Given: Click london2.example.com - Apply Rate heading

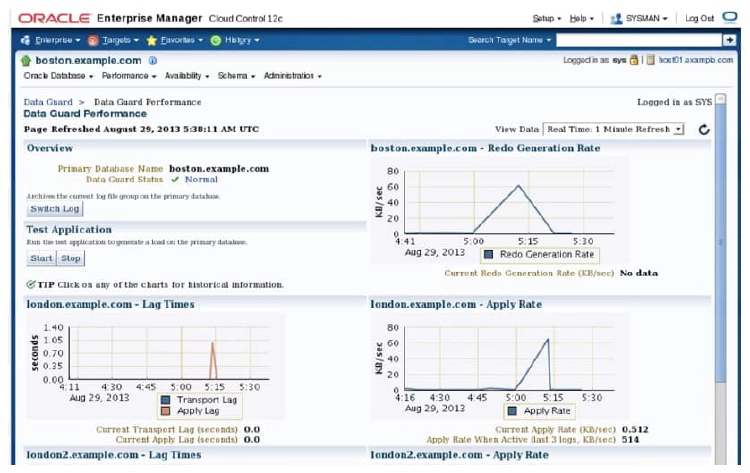Looking at the screenshot, I should coord(460,455).
